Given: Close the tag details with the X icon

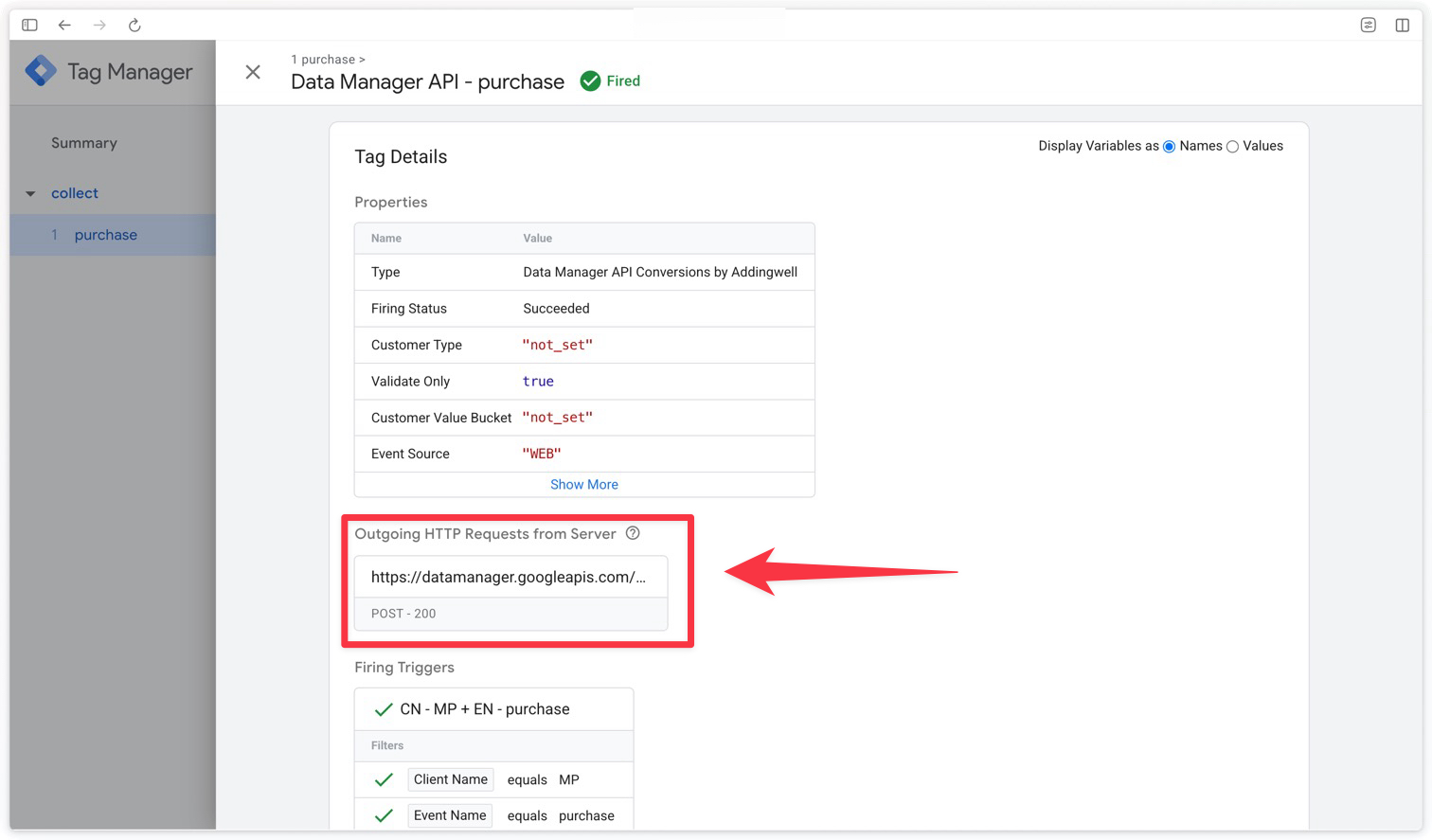Looking at the screenshot, I should pos(253,72).
